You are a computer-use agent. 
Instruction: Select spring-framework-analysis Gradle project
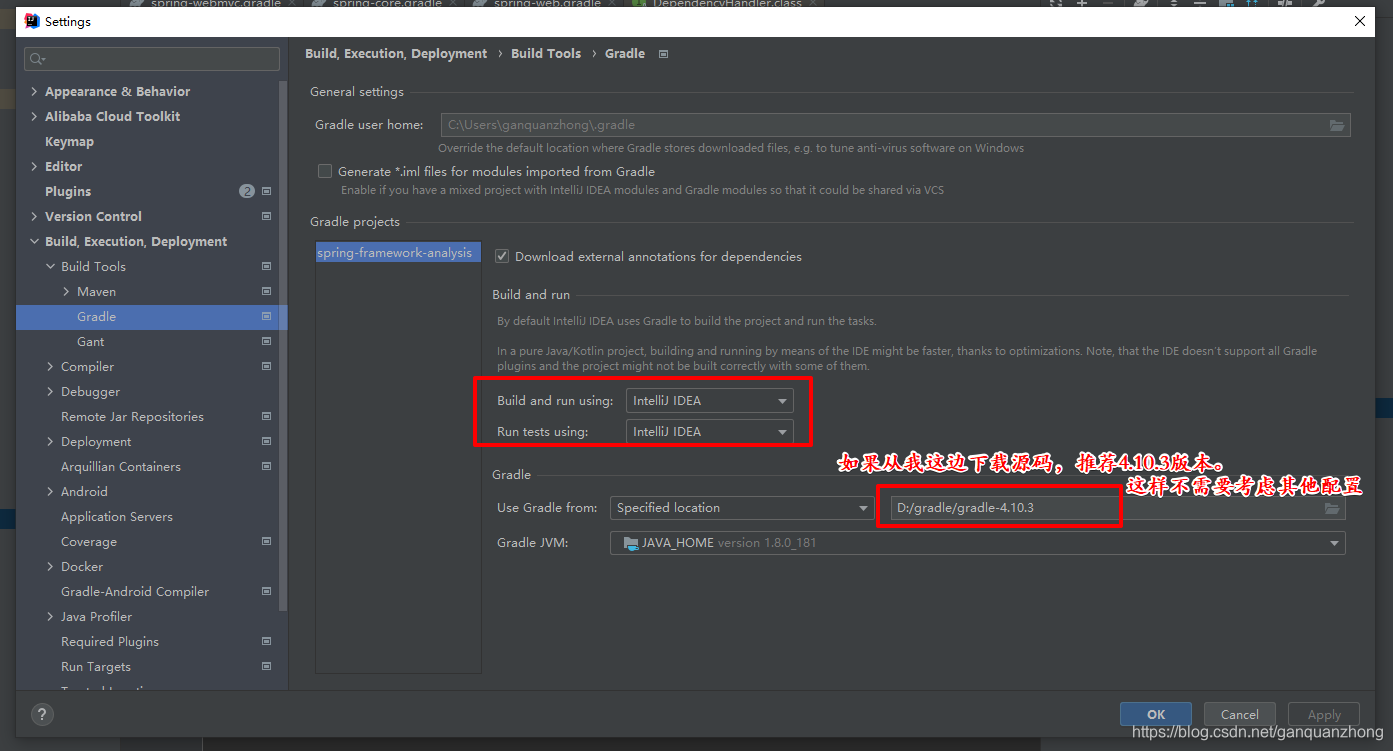click(398, 253)
